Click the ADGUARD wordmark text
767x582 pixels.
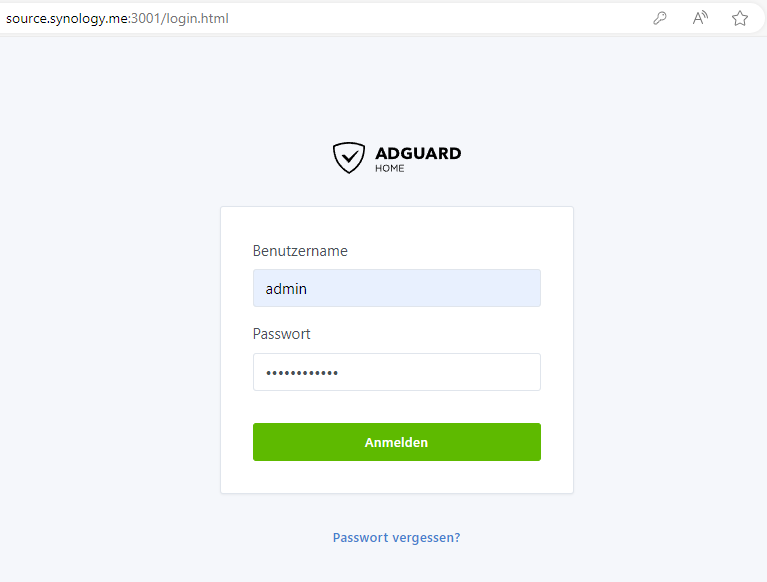point(418,153)
